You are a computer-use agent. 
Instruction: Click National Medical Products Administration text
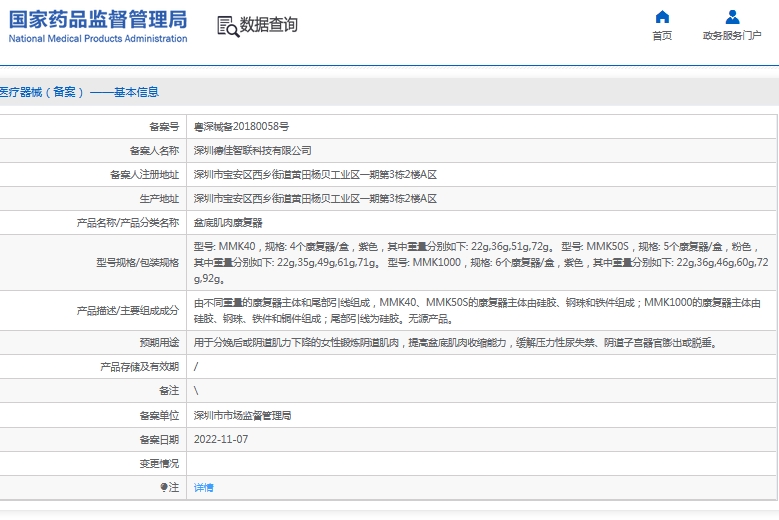(x=98, y=39)
